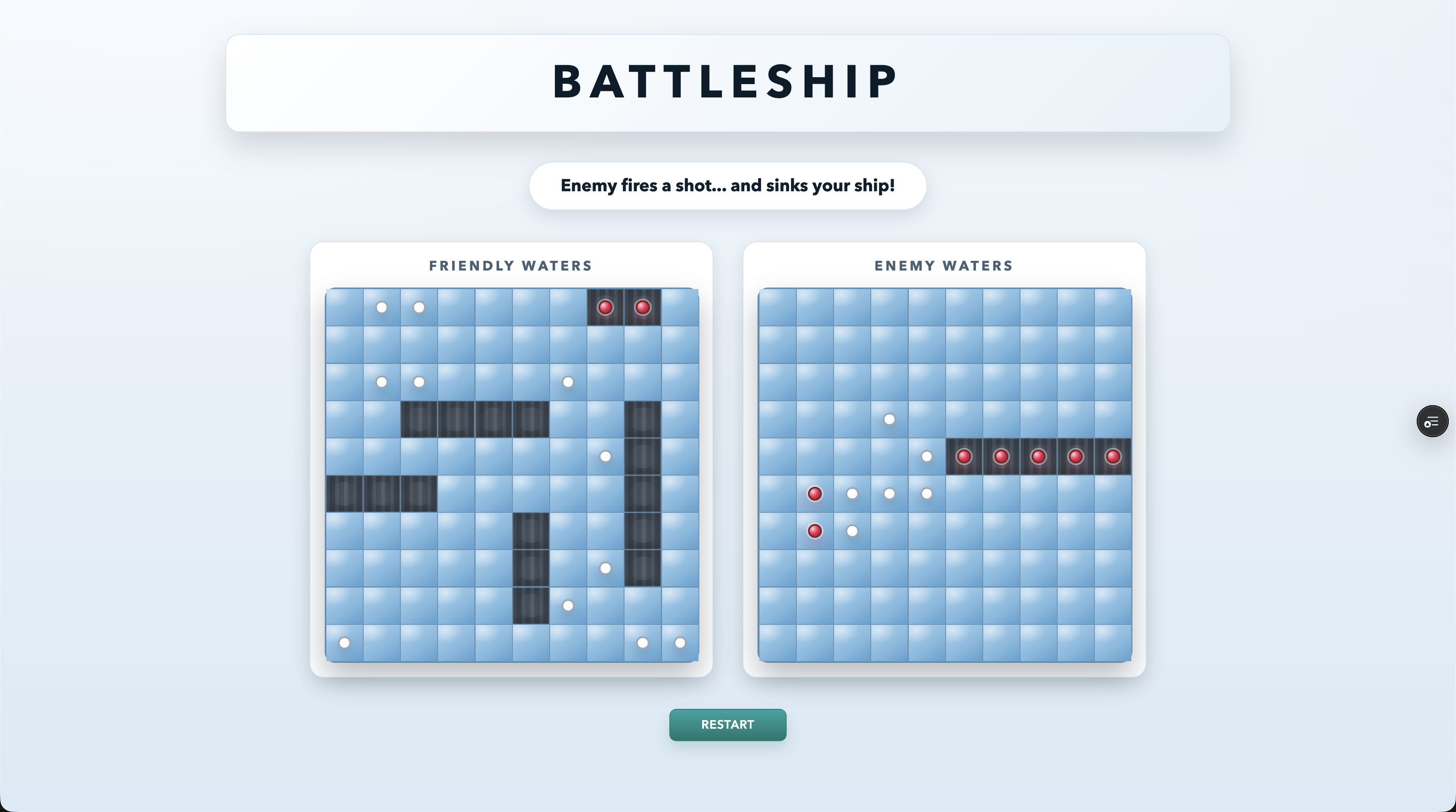The image size is (1456, 812).
Task: Click the top cell of the five-long friendly ship
Action: click(643, 419)
